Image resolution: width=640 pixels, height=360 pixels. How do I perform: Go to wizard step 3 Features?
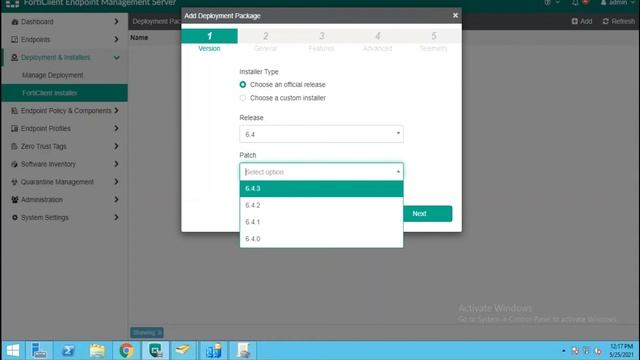322,41
